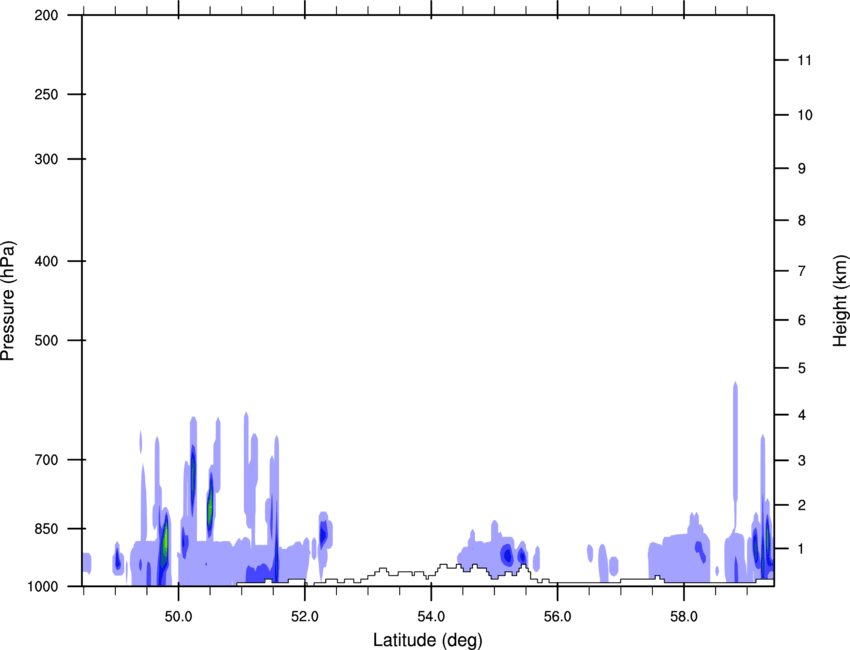The width and height of the screenshot is (850, 650).
Task: Click the Height (km) axis title
Action: [840, 301]
